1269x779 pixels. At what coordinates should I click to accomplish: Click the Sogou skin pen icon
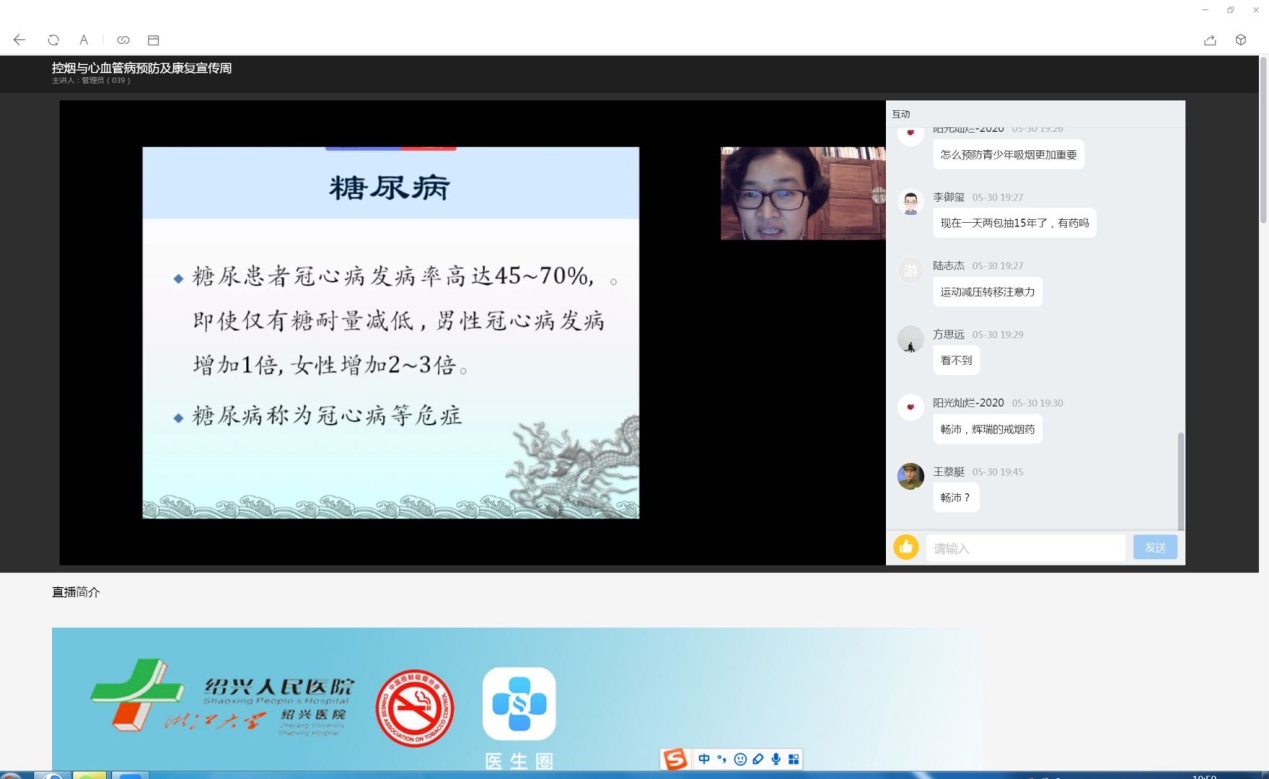coord(758,759)
